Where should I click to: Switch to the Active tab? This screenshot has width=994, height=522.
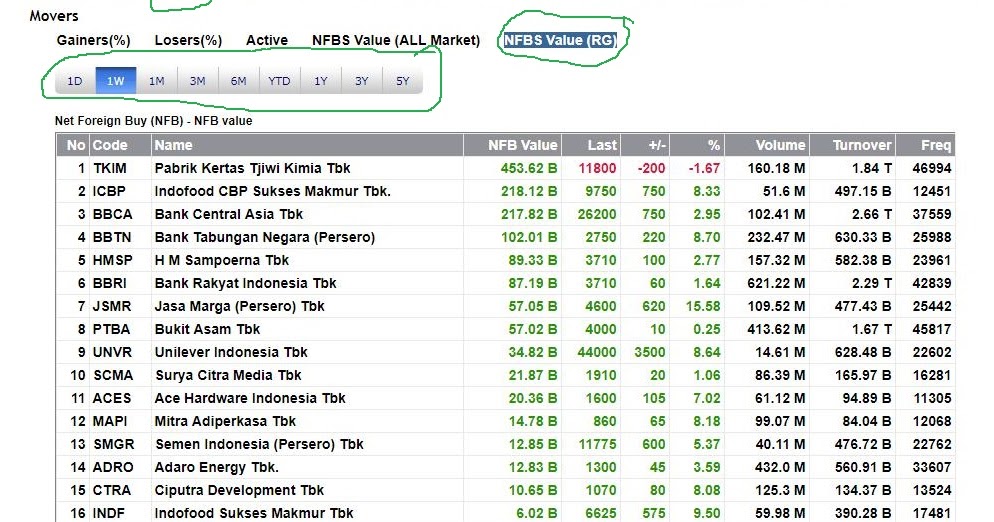[267, 41]
